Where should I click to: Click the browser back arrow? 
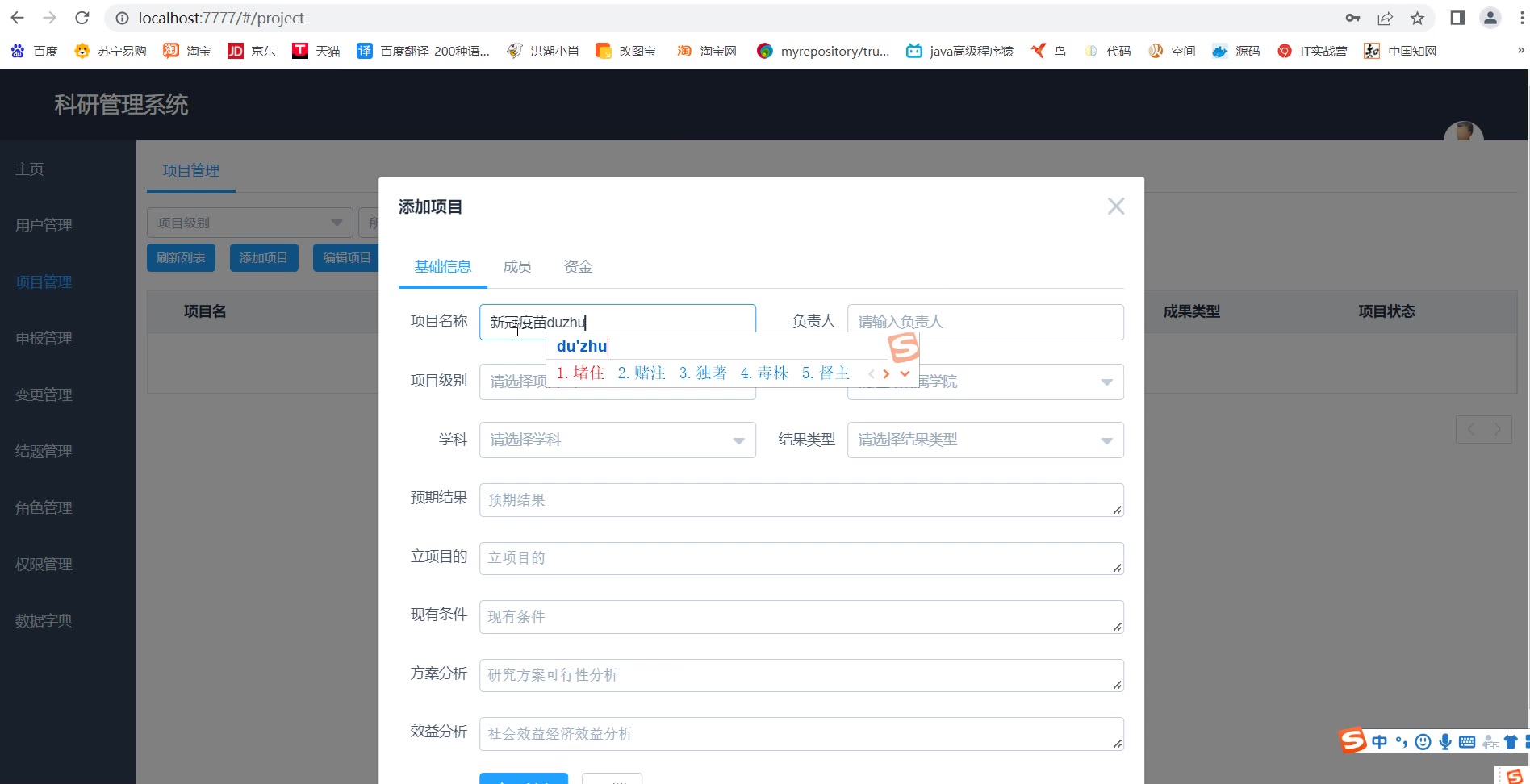tap(18, 18)
